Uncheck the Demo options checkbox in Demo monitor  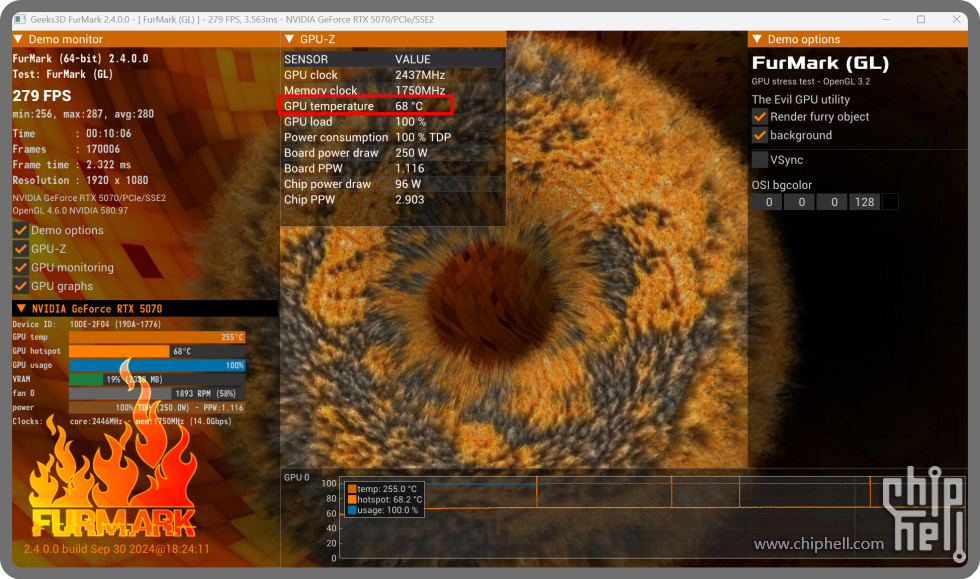point(21,230)
